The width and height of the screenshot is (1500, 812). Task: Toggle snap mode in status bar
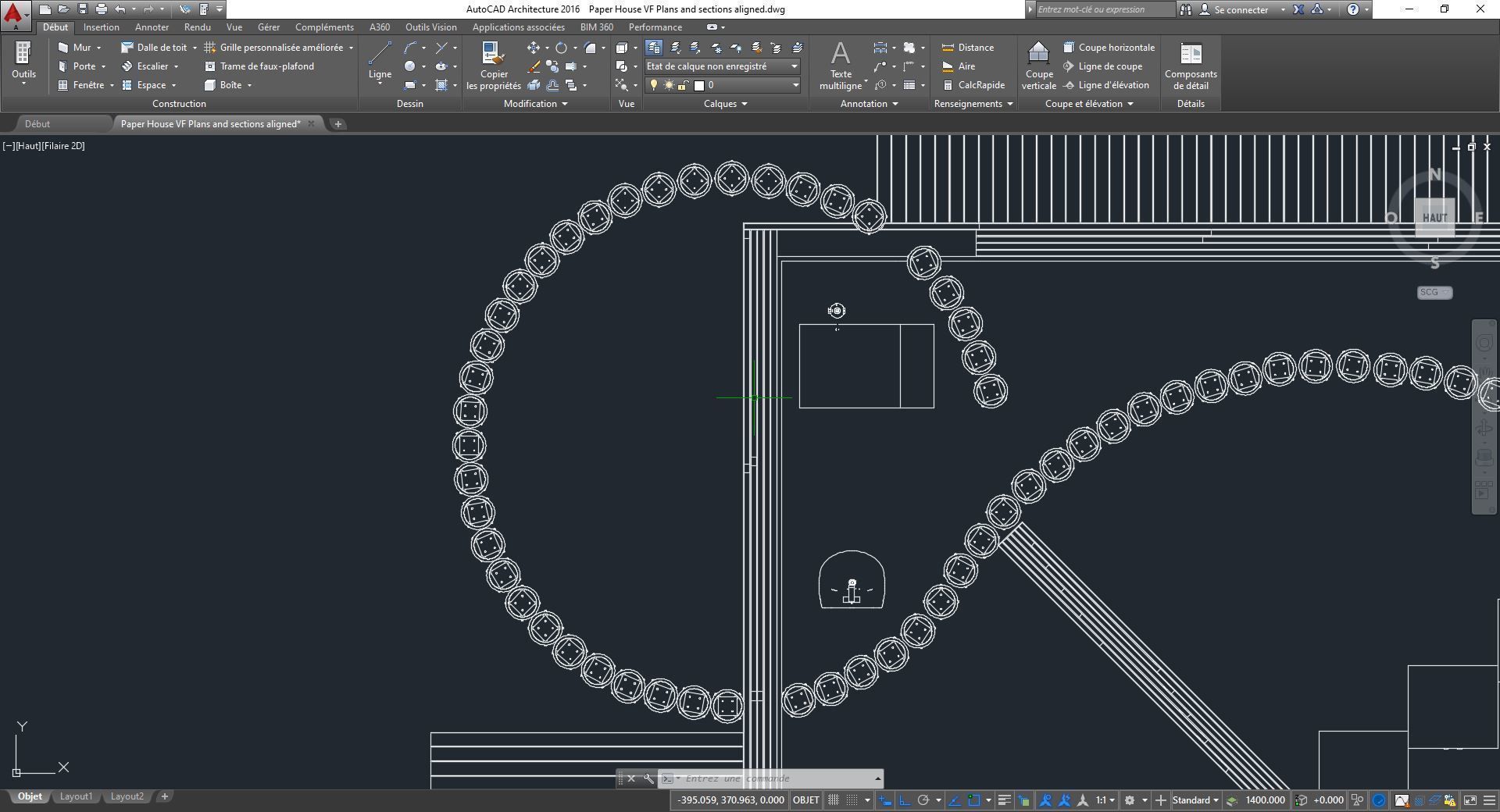tap(852, 800)
